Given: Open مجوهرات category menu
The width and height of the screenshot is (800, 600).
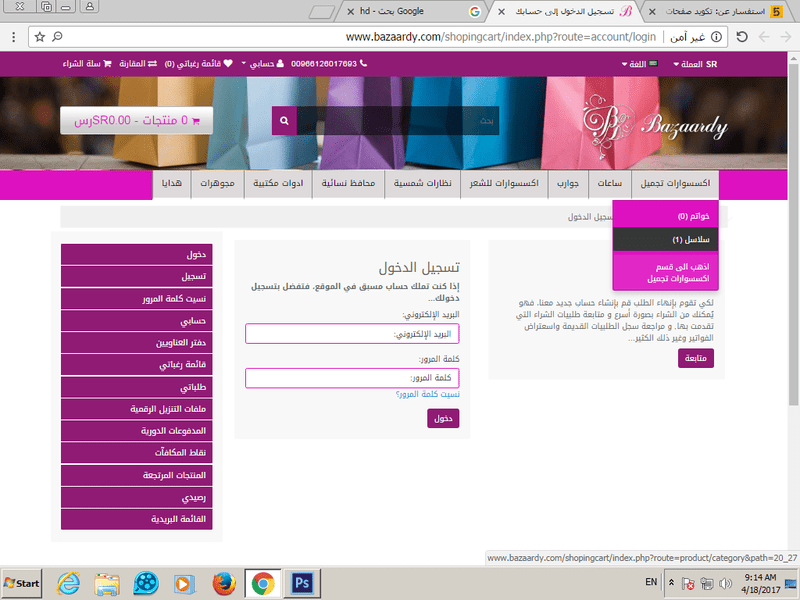Looking at the screenshot, I should (217, 184).
